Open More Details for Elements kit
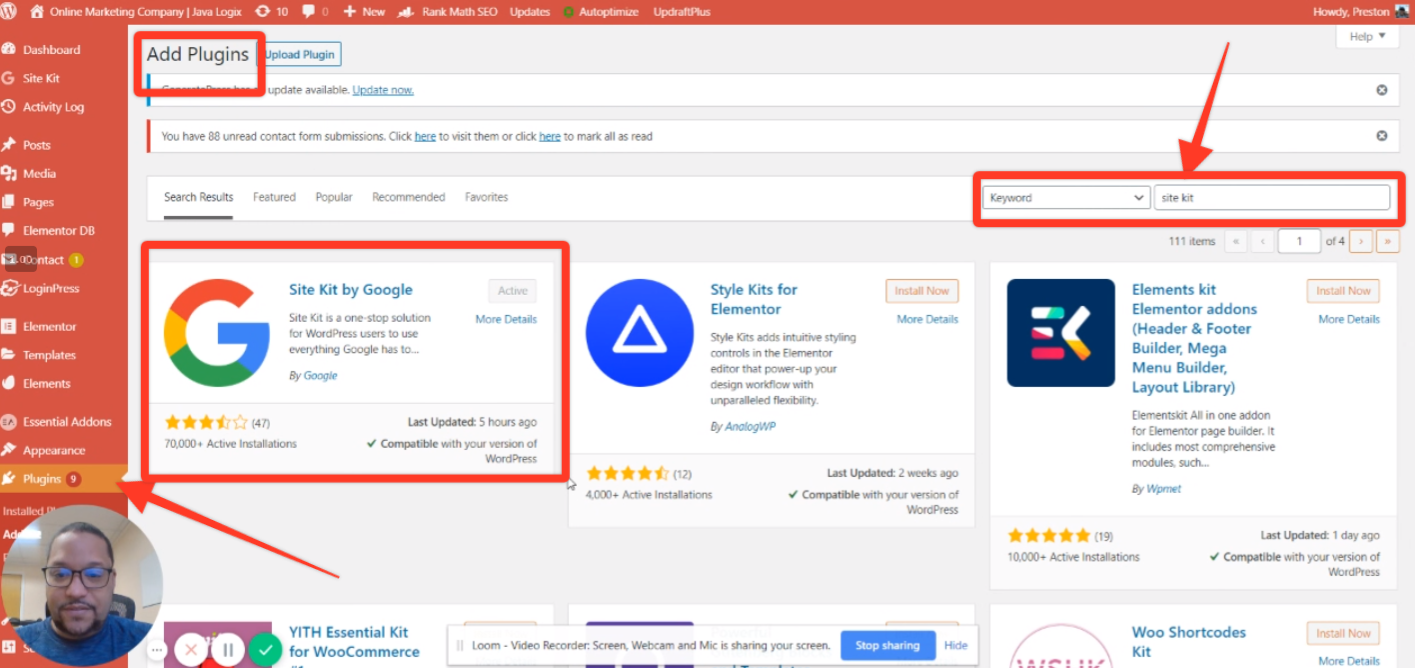 [x=1349, y=319]
